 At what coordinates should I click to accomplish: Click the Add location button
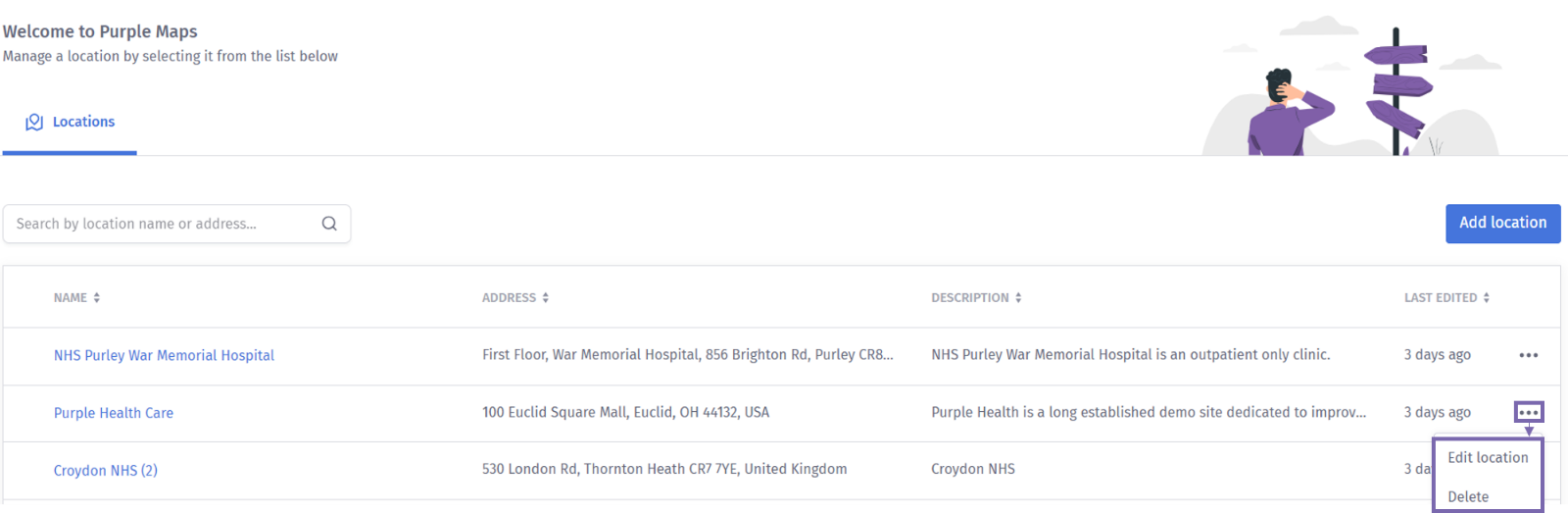(1502, 223)
